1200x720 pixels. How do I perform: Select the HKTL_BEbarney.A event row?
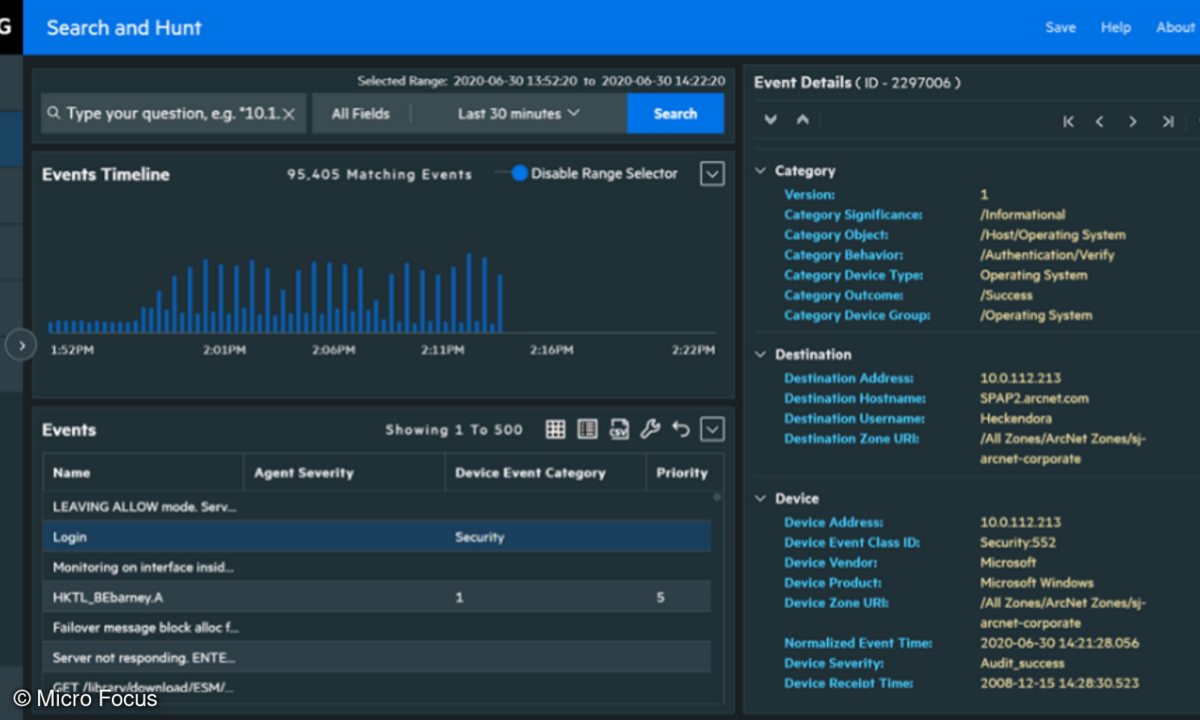(377, 597)
